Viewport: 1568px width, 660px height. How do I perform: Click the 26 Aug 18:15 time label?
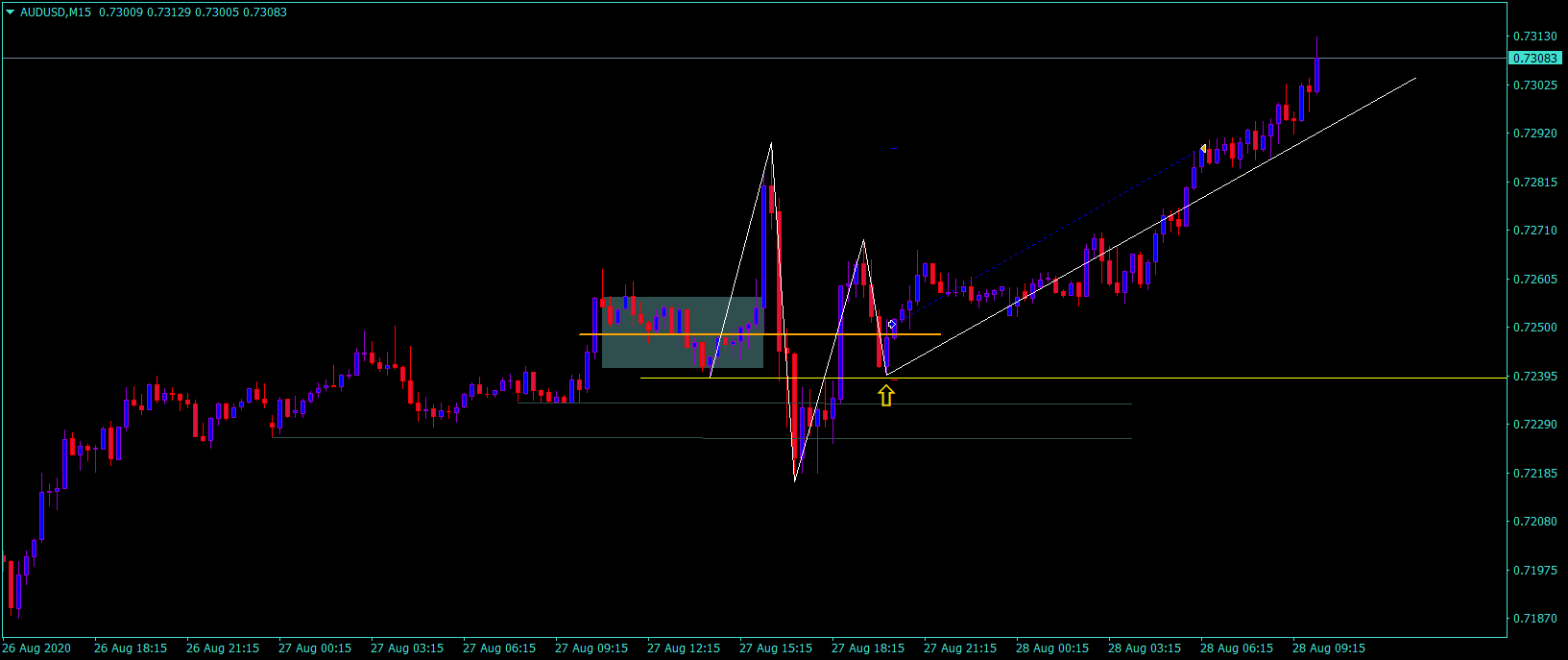131,648
